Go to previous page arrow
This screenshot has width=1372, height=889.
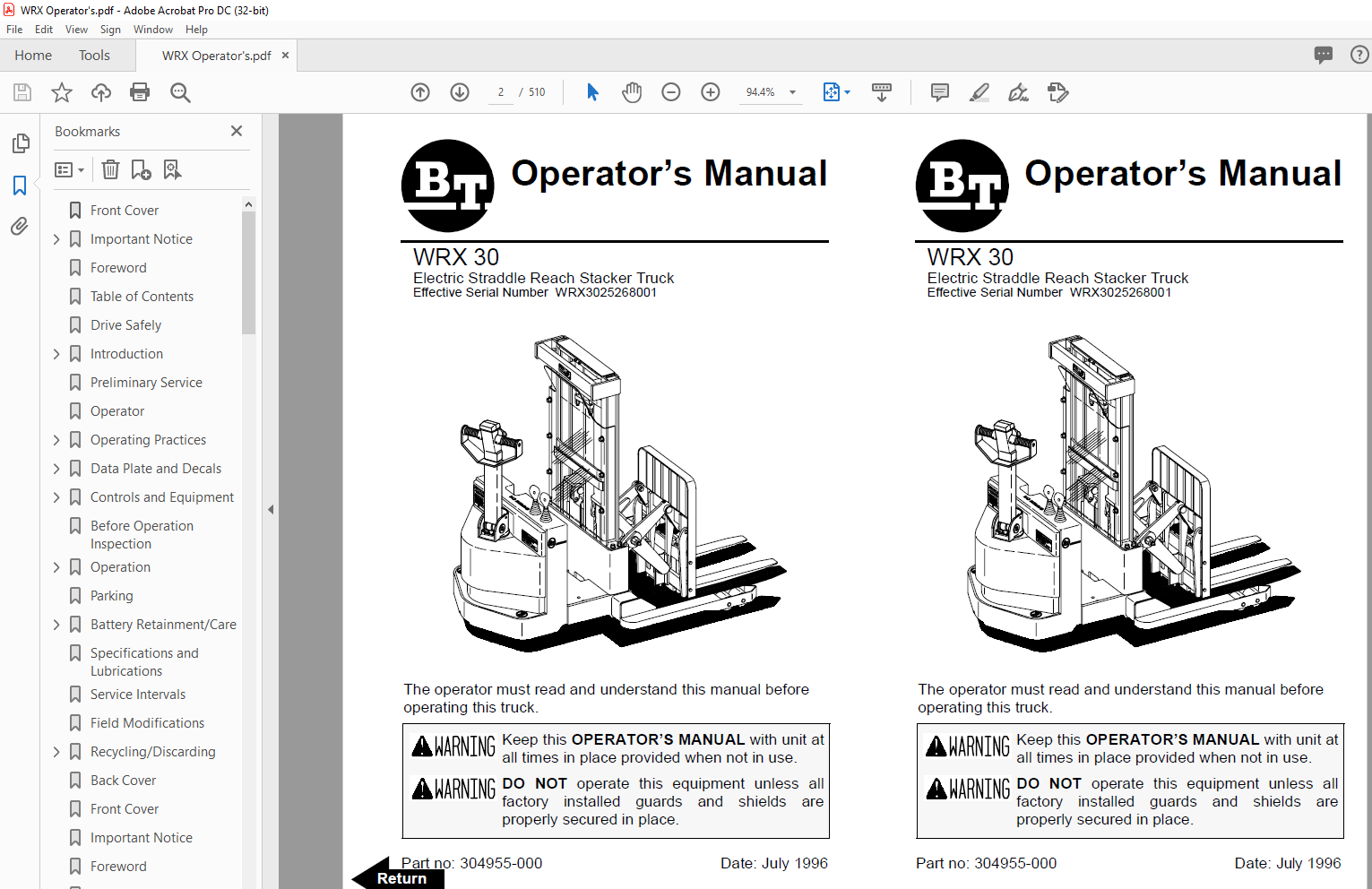pos(420,92)
